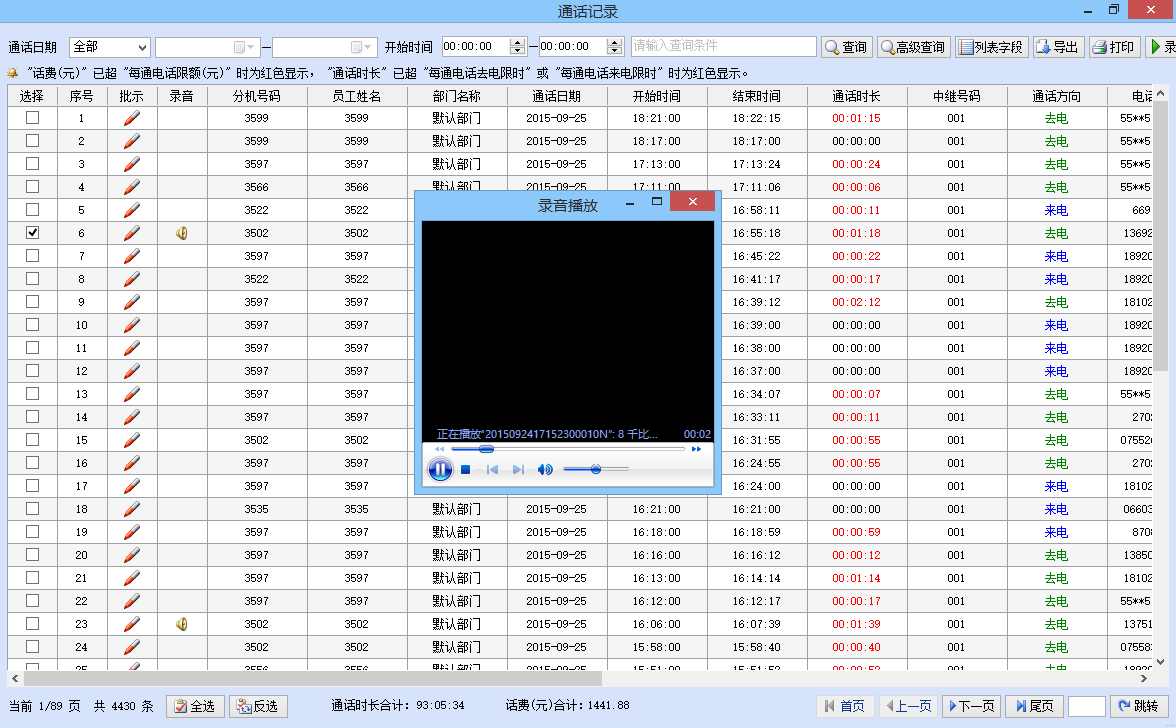
Task: Expand the second end-date picker dropdown
Action: pos(369,47)
